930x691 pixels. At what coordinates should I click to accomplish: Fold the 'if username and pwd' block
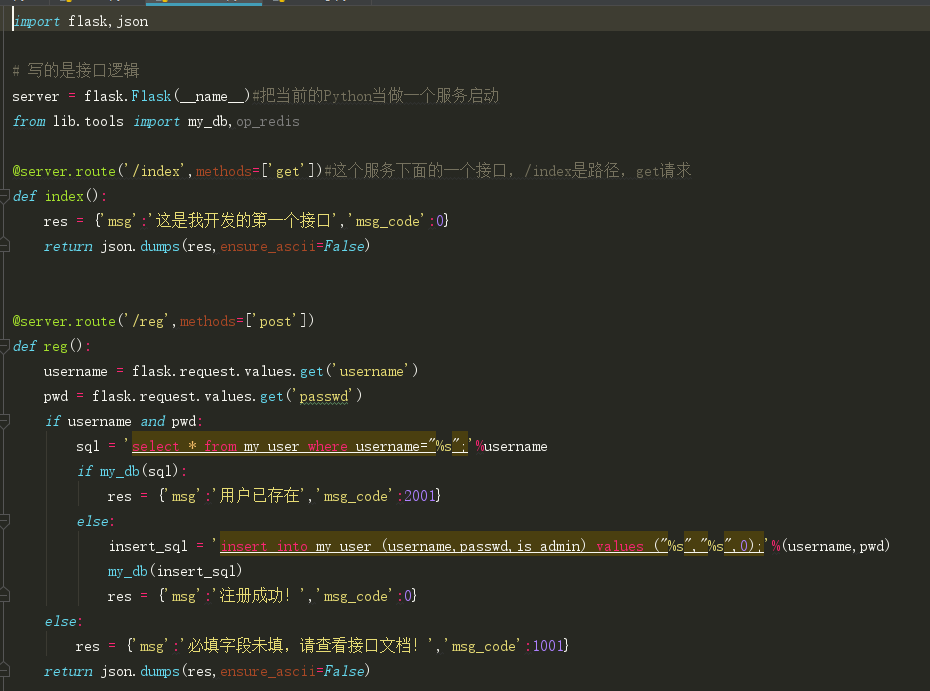[x=4, y=421]
